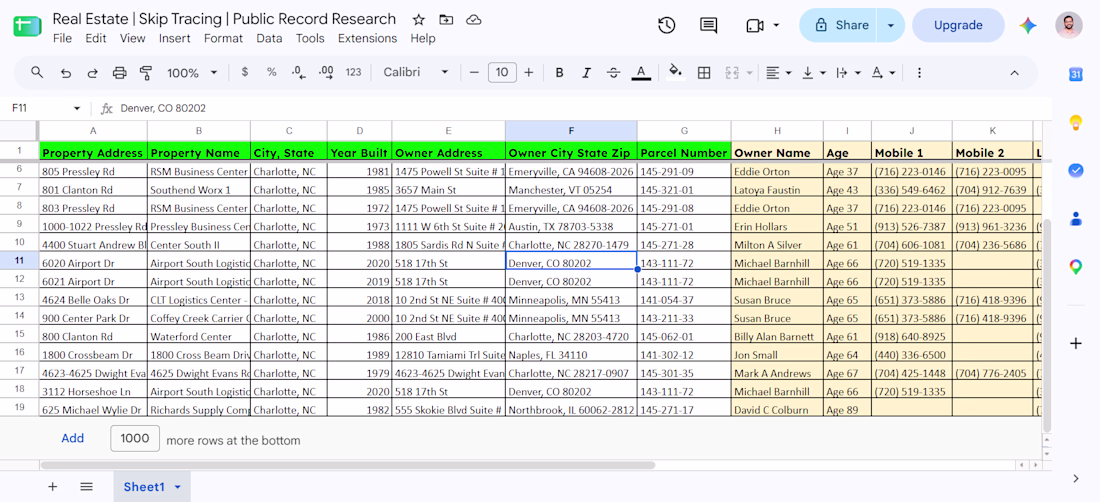Open the Insert menu
This screenshot has width=1100, height=502.
[175, 39]
